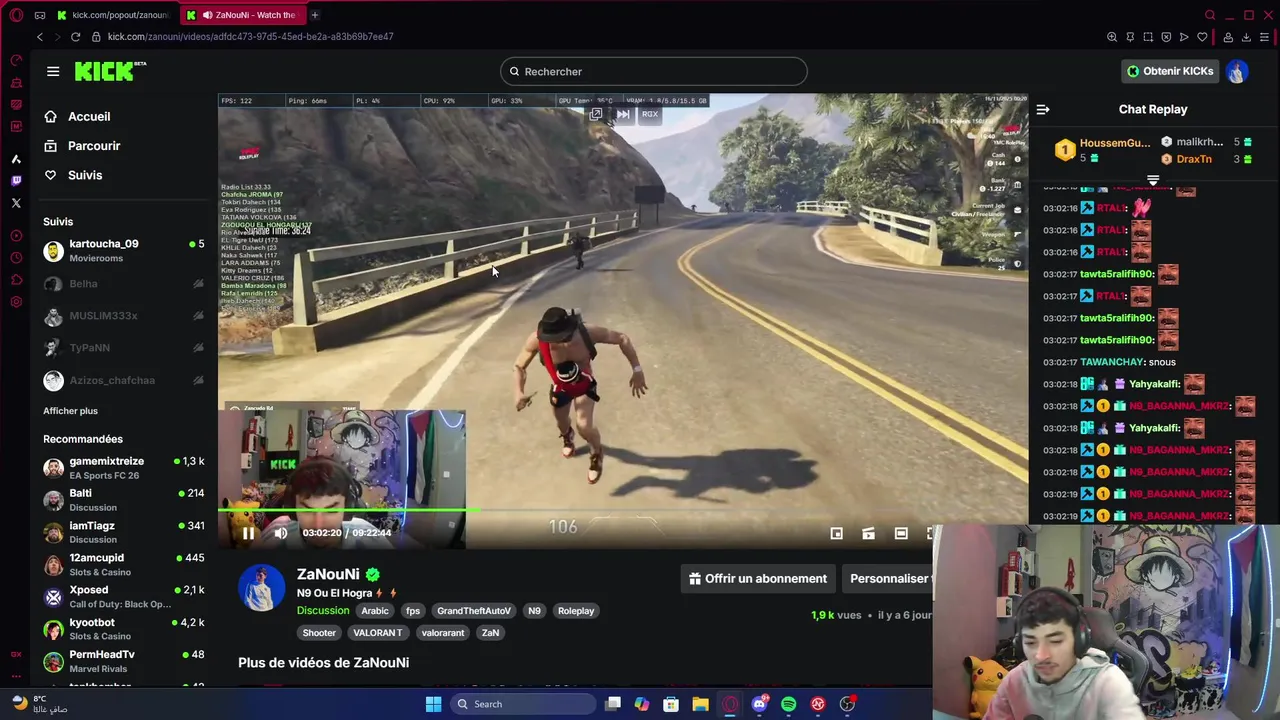Open Windows Start menu
The height and width of the screenshot is (720, 1280).
pos(433,704)
